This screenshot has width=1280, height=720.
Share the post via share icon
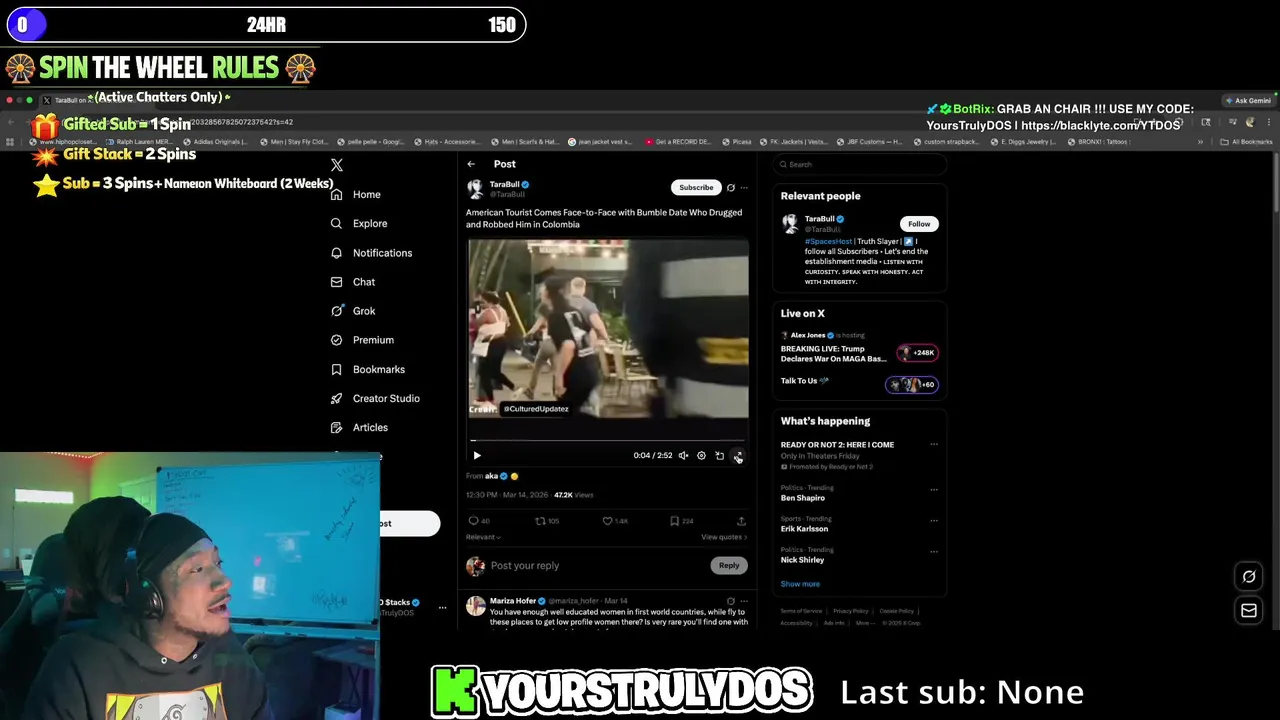(741, 521)
